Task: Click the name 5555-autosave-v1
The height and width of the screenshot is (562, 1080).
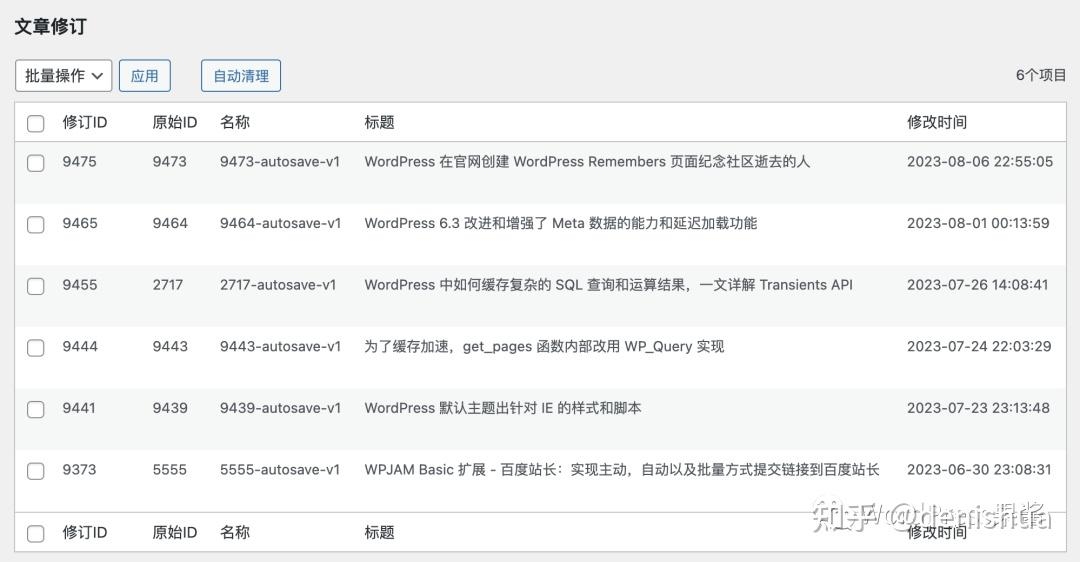Action: point(280,470)
